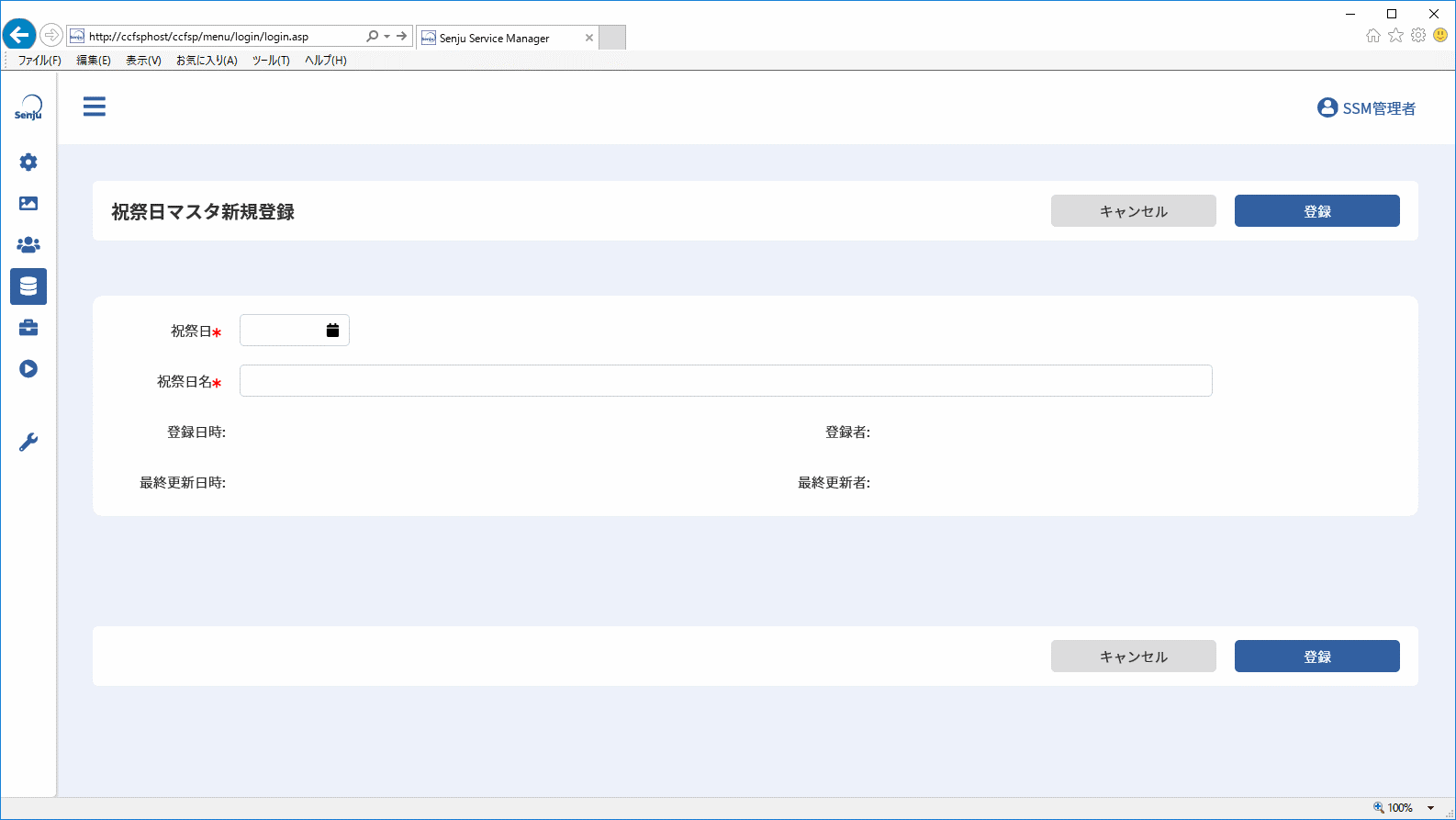Click the Senju logo in sidebar

[x=28, y=107]
